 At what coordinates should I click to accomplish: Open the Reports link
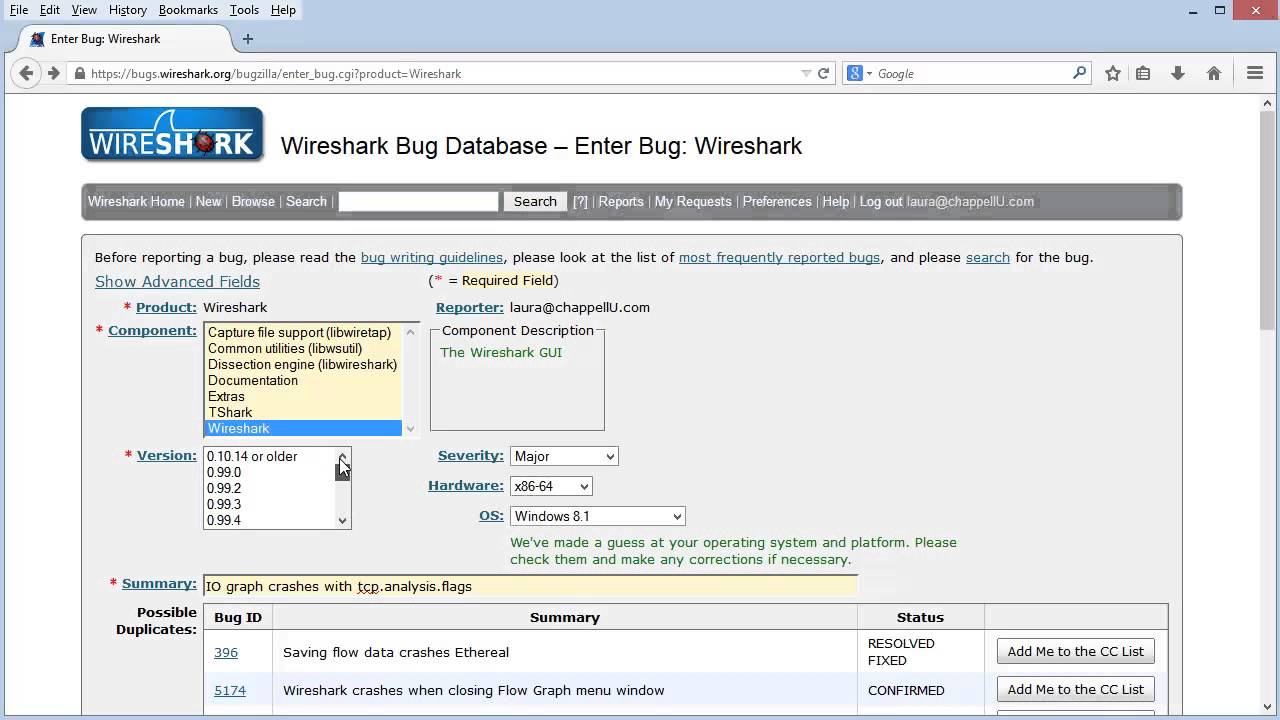(x=621, y=201)
